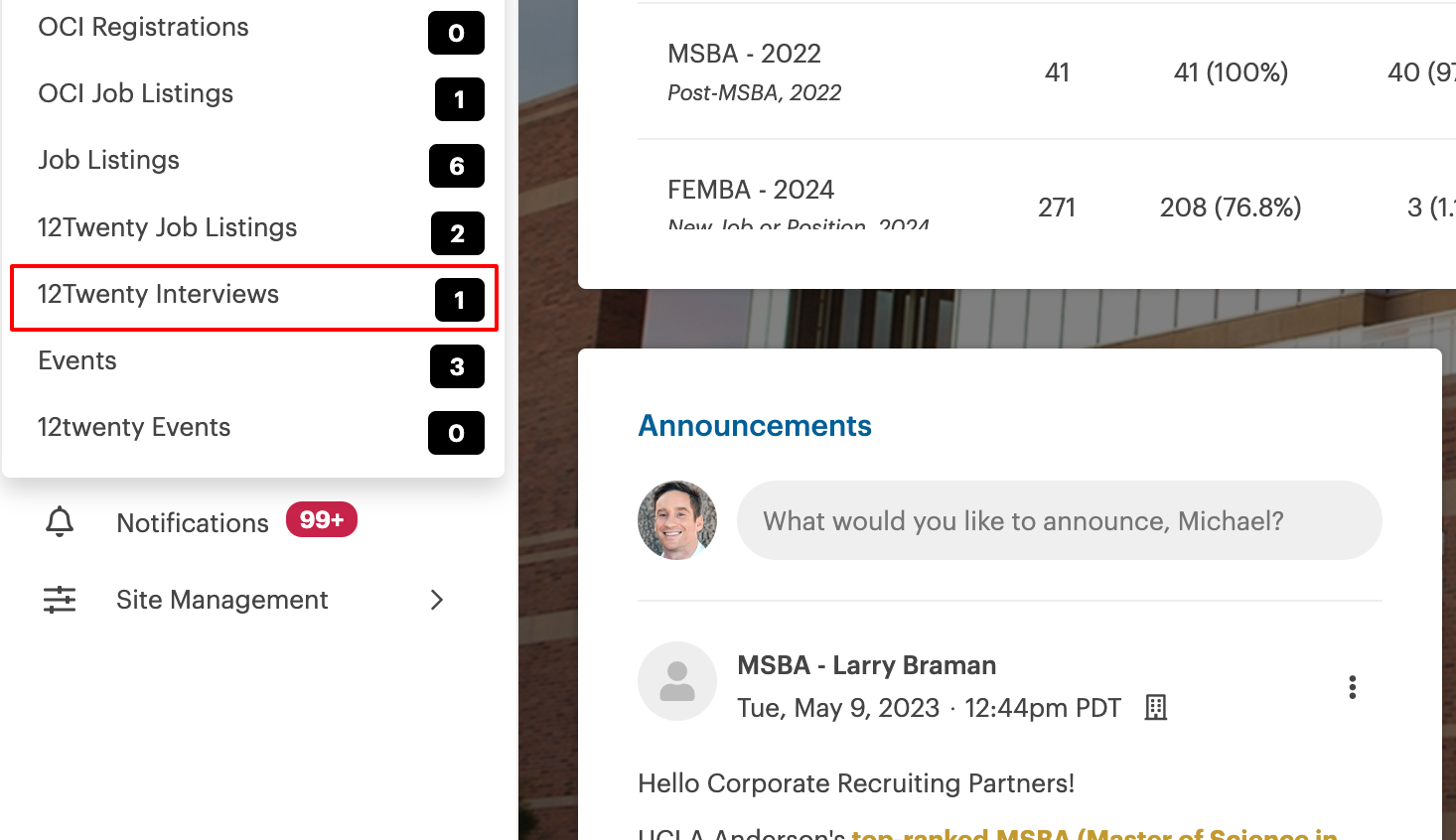The image size is (1456, 840).
Task: Open Job Listings from the sidebar
Action: coord(108,160)
